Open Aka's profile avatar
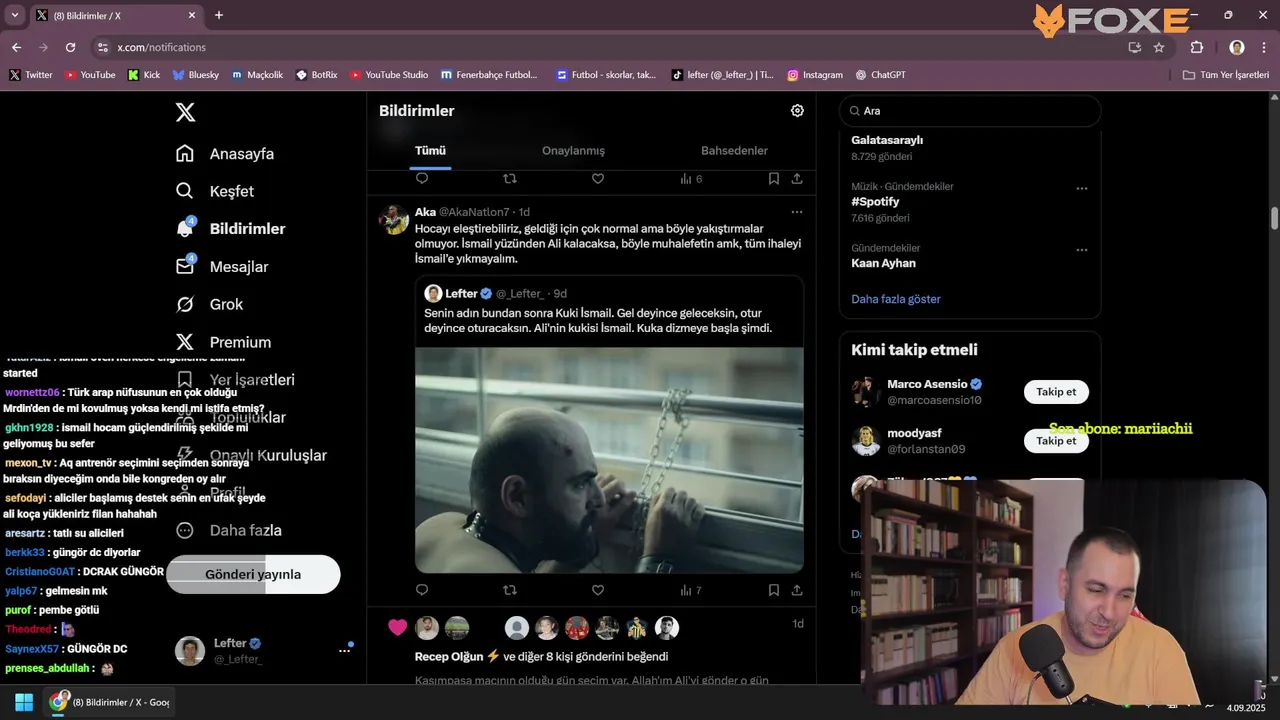Image resolution: width=1280 pixels, height=720 pixels. [394, 220]
